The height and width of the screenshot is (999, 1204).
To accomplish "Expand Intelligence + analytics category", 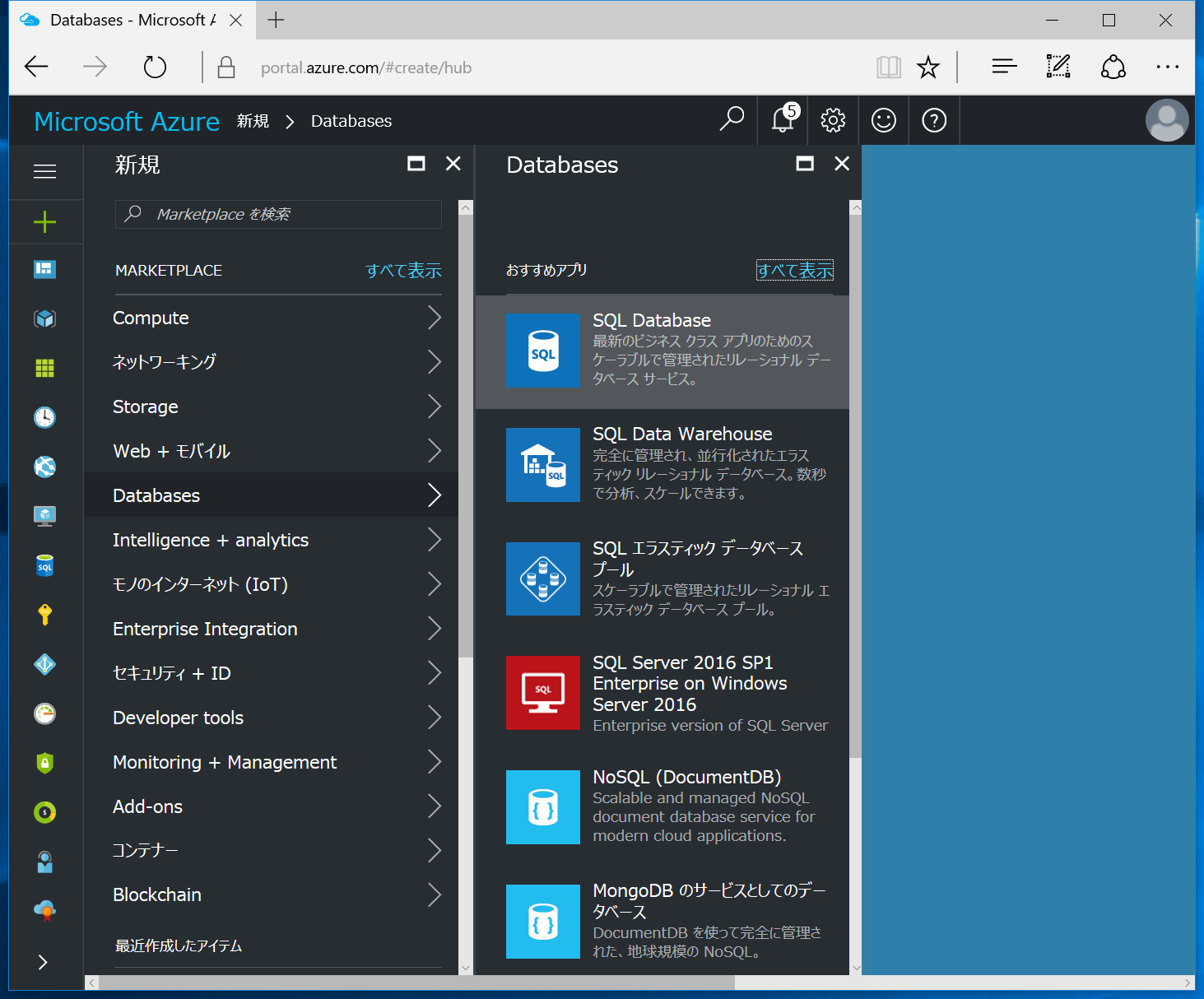I will pyautogui.click(x=271, y=540).
